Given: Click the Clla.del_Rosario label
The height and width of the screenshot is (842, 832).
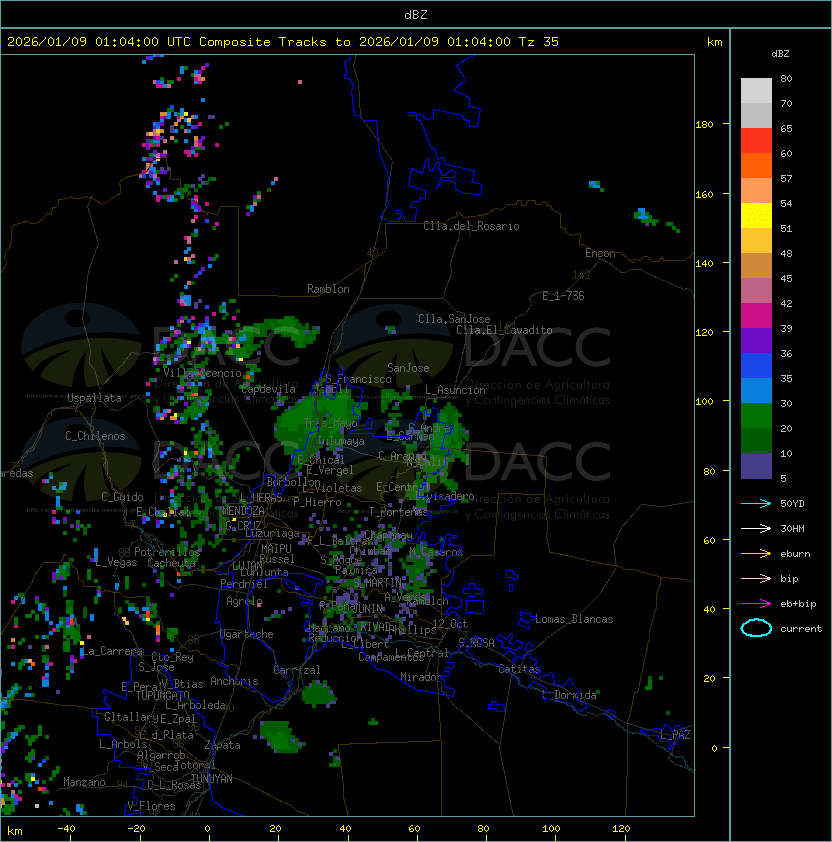Looking at the screenshot, I should [x=471, y=226].
